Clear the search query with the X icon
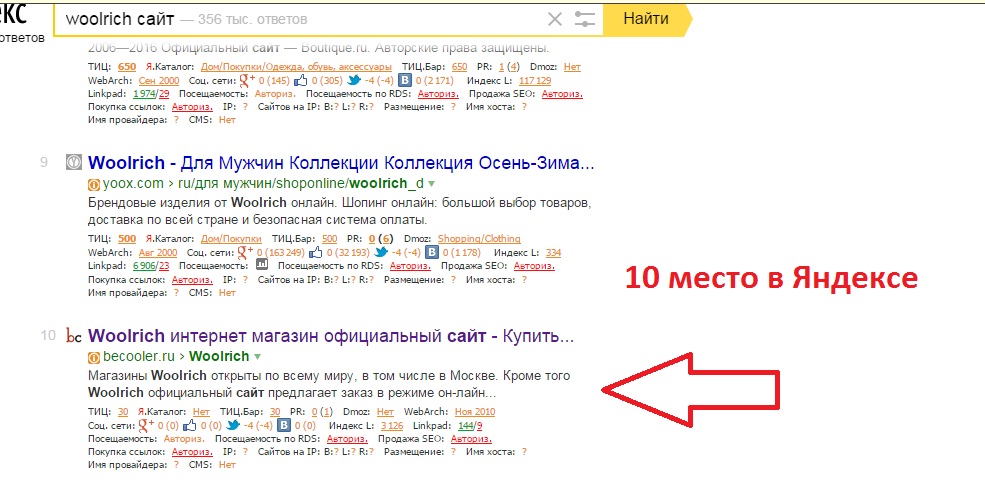The width and height of the screenshot is (985, 498). tap(555, 19)
